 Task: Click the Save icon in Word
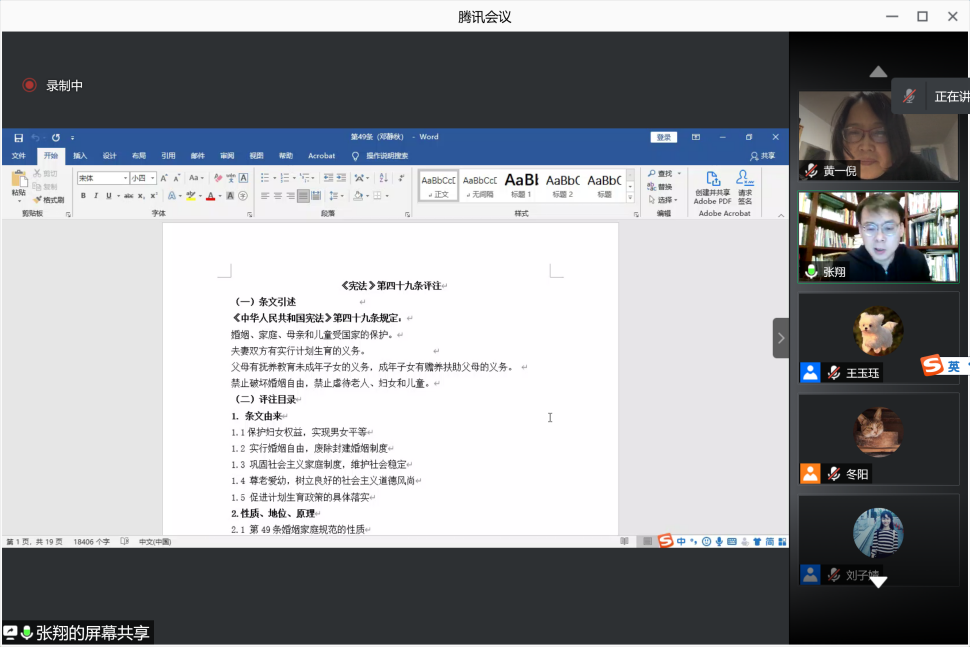(x=18, y=137)
